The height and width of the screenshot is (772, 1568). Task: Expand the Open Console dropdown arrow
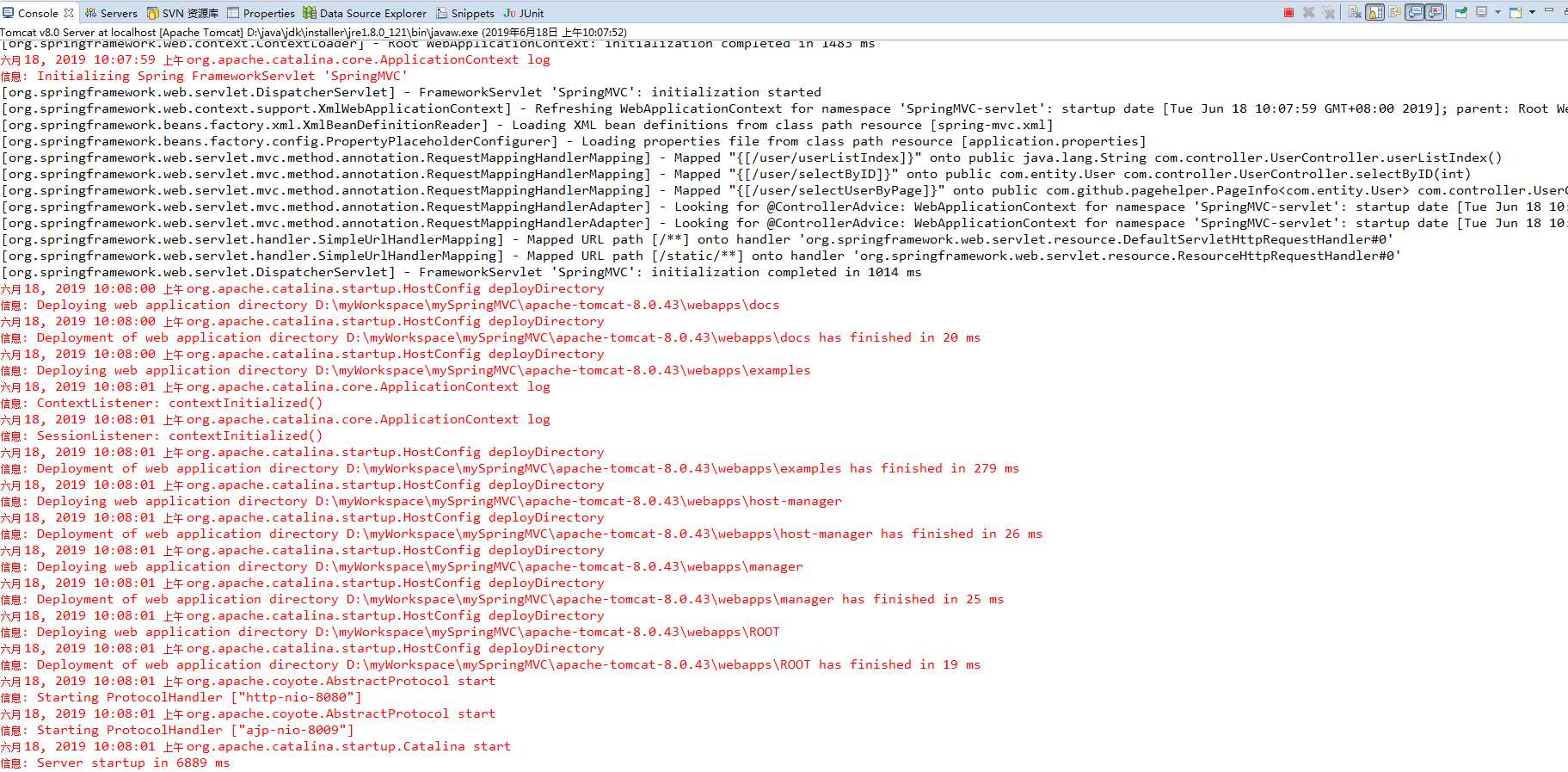tap(1532, 12)
